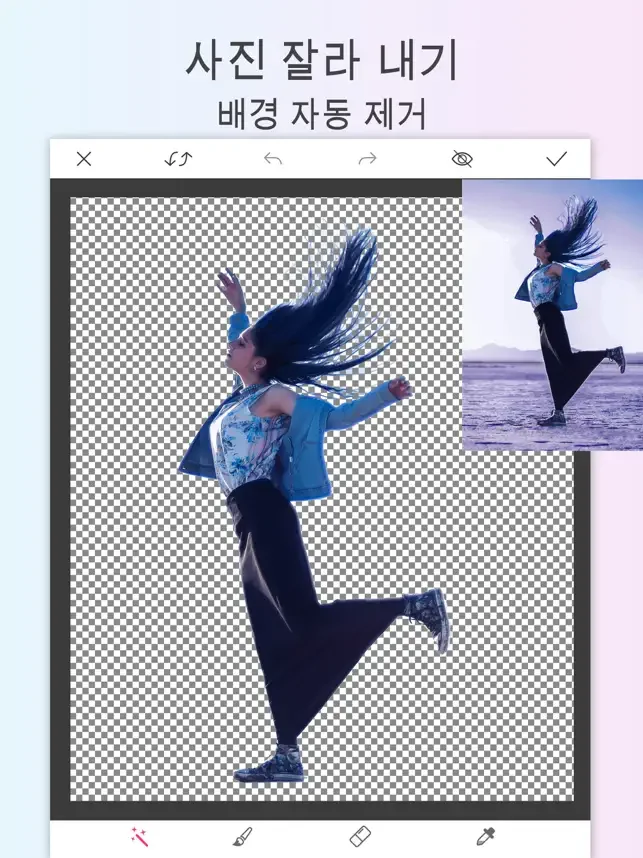Tap the cutout dancer on the transparent canvas
The image size is (643, 858).
coord(314,503)
